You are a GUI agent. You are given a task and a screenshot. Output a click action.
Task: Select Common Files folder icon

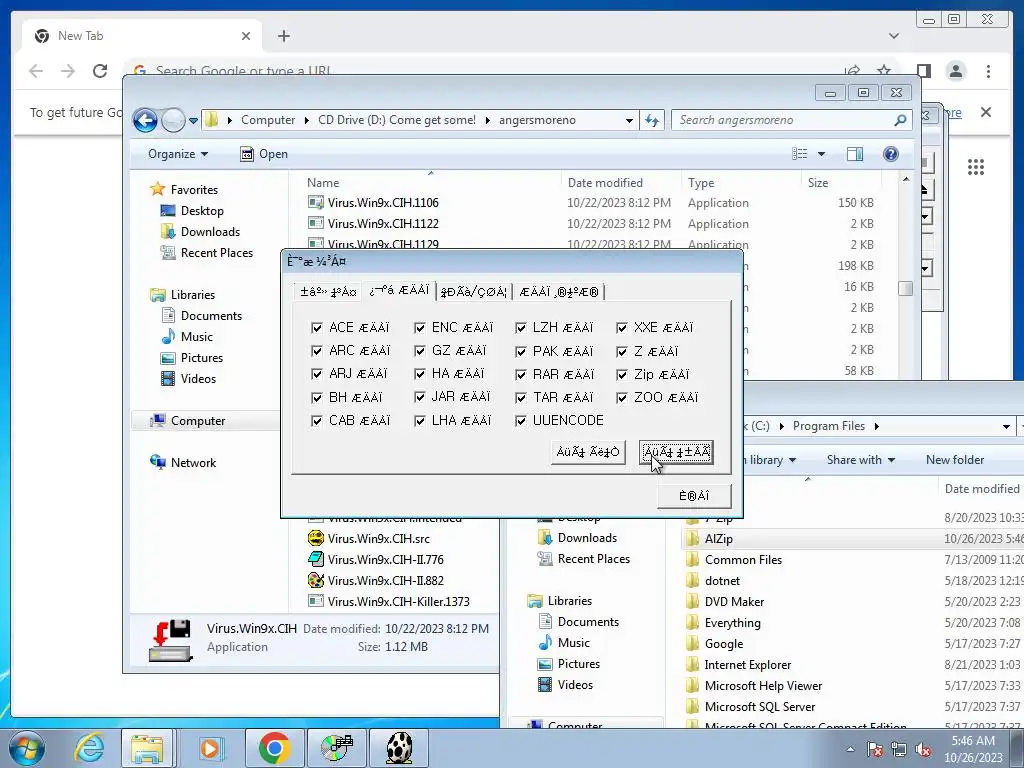692,560
